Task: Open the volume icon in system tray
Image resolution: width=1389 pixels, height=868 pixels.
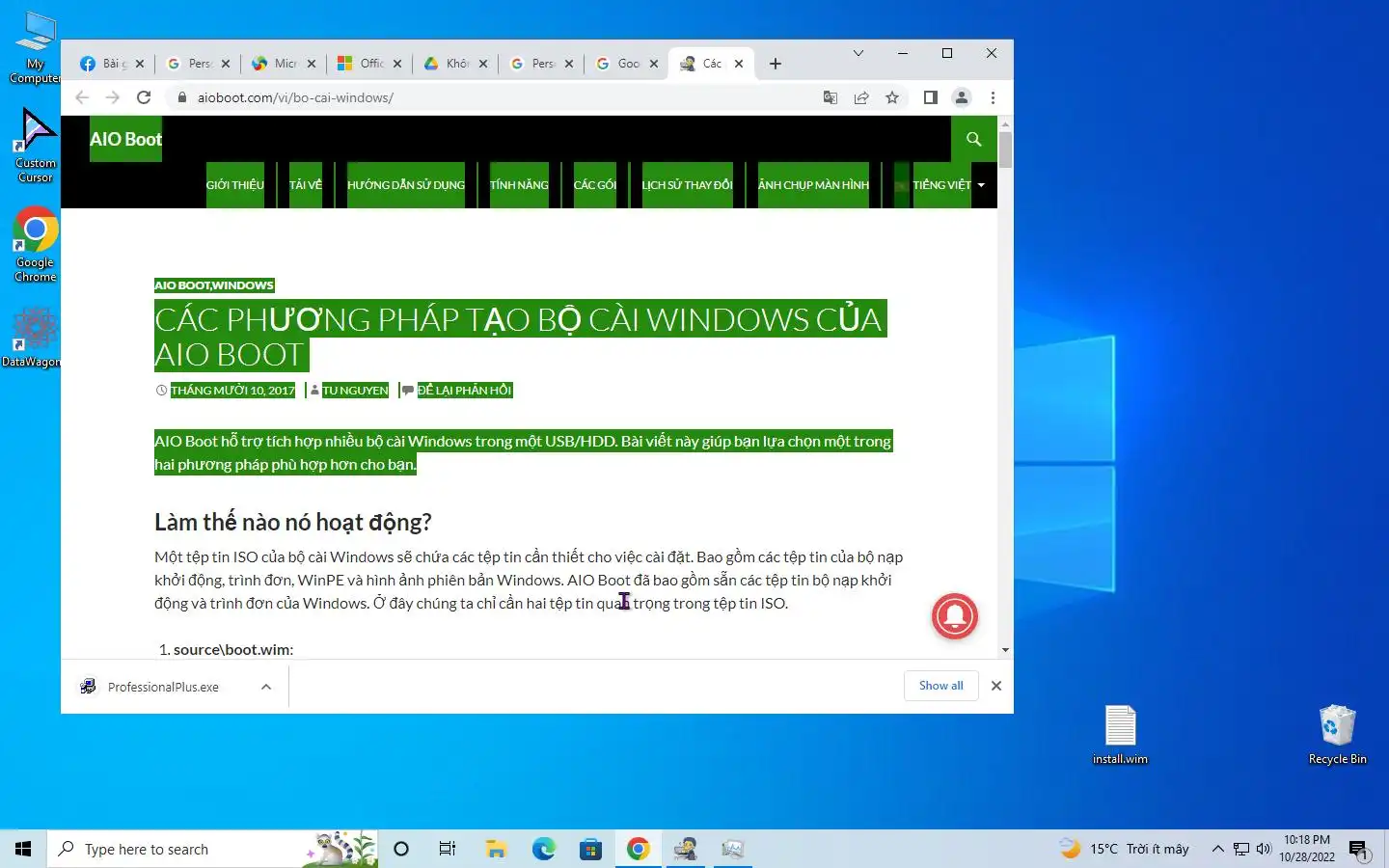Action: pos(1265,849)
